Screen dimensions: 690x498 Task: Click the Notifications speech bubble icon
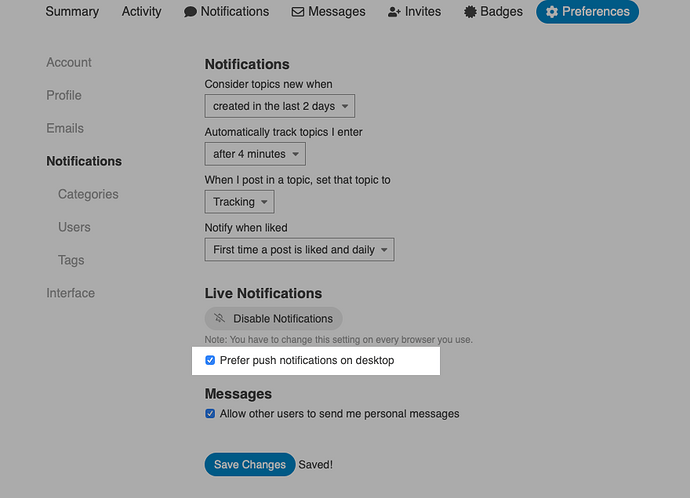click(x=190, y=12)
